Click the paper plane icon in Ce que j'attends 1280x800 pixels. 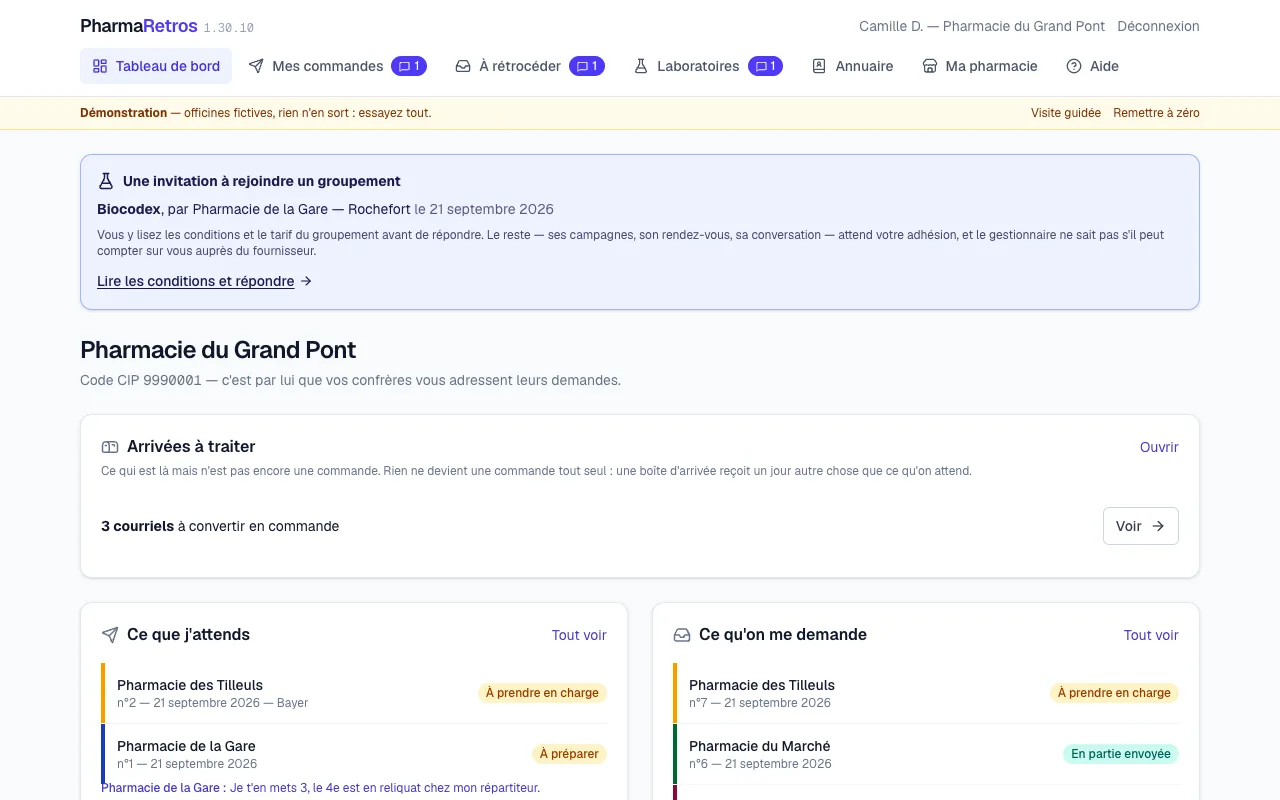110,635
